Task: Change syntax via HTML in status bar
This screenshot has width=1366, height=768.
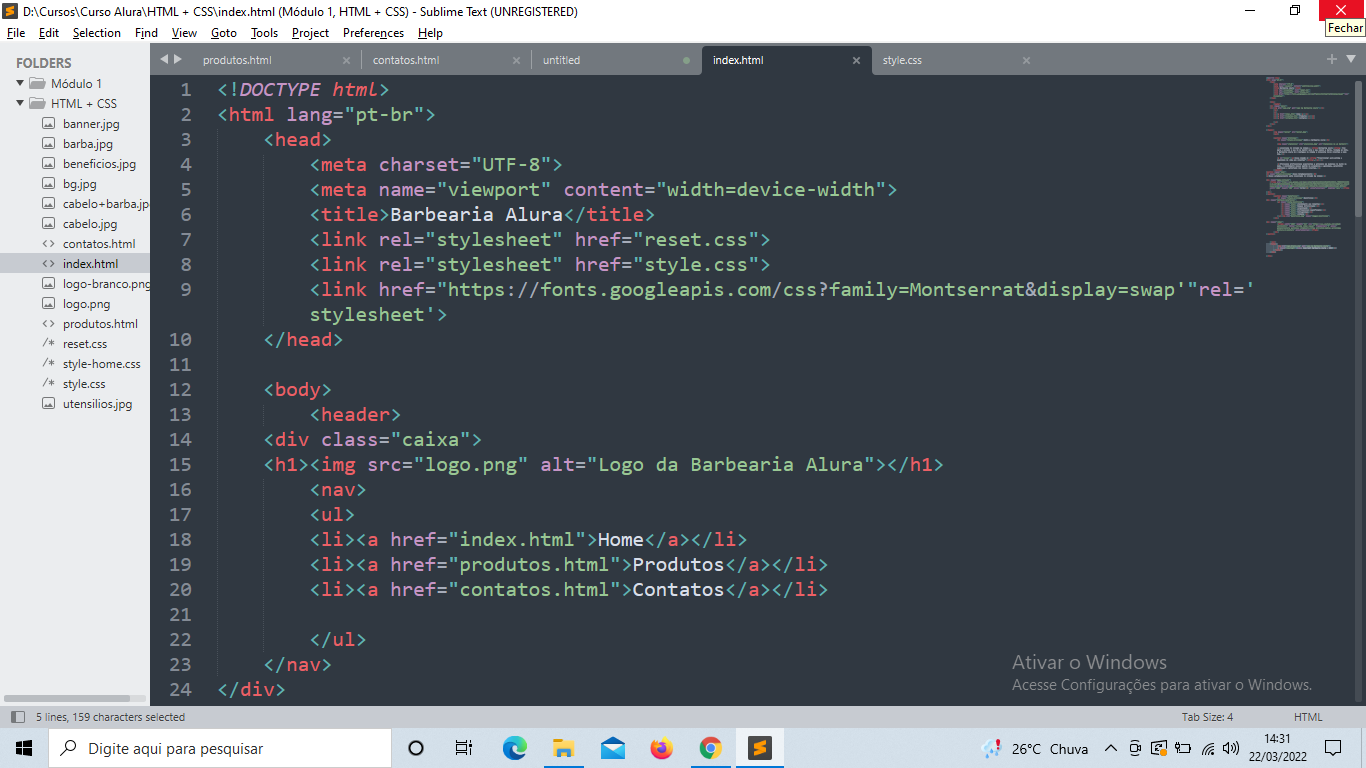Action: click(1308, 717)
